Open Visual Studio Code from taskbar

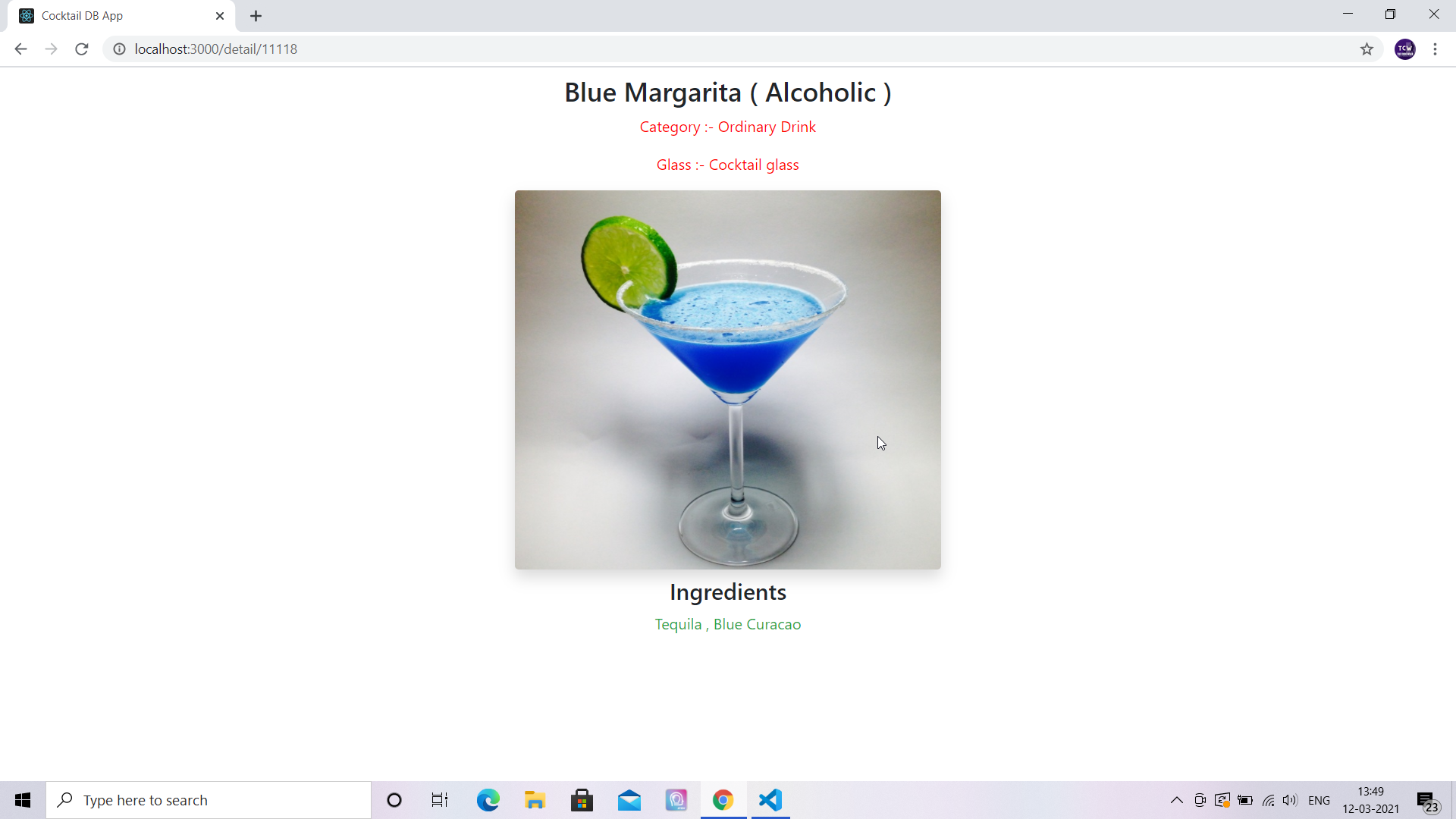770,800
